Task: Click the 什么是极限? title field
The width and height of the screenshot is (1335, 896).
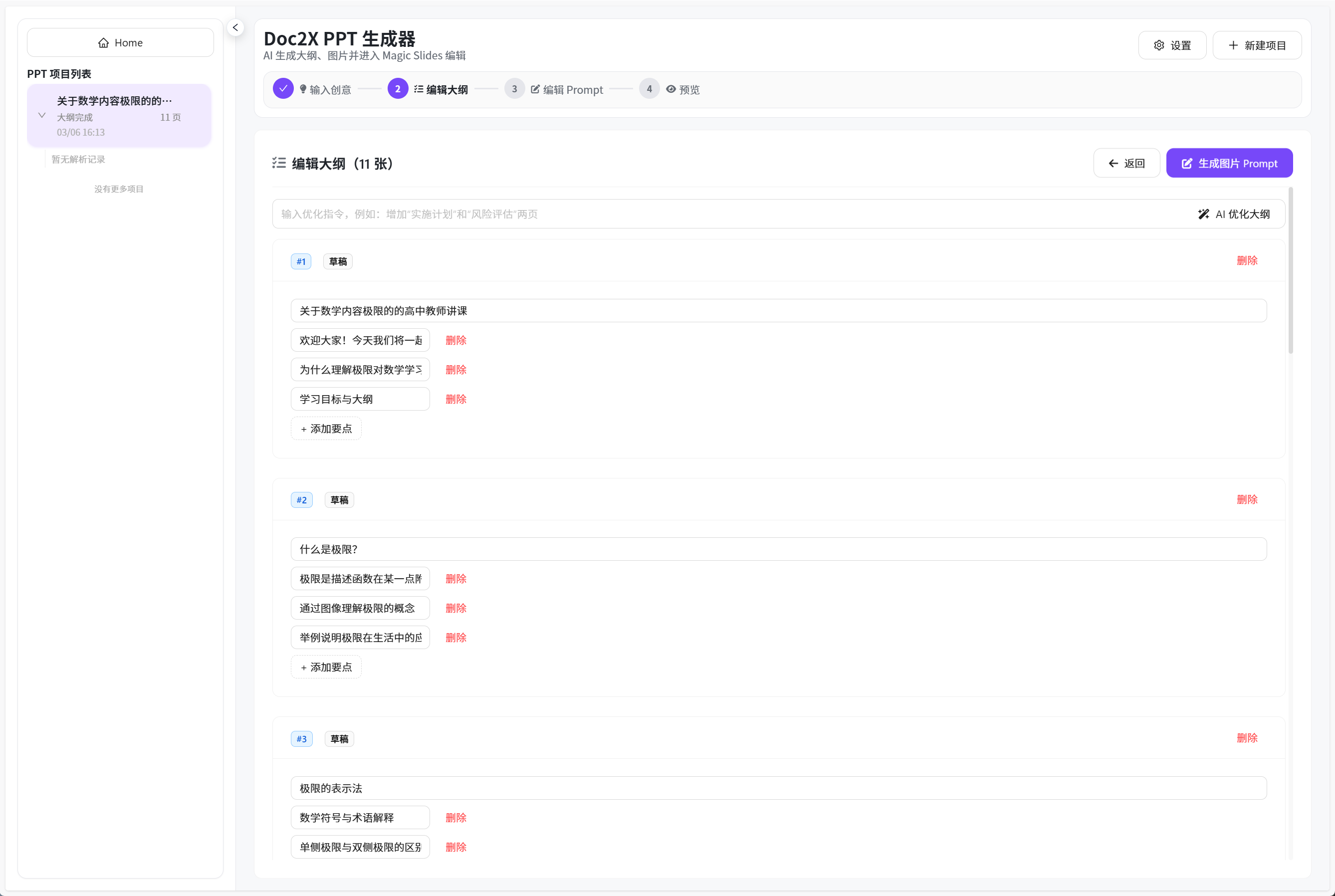Action: [x=778, y=549]
